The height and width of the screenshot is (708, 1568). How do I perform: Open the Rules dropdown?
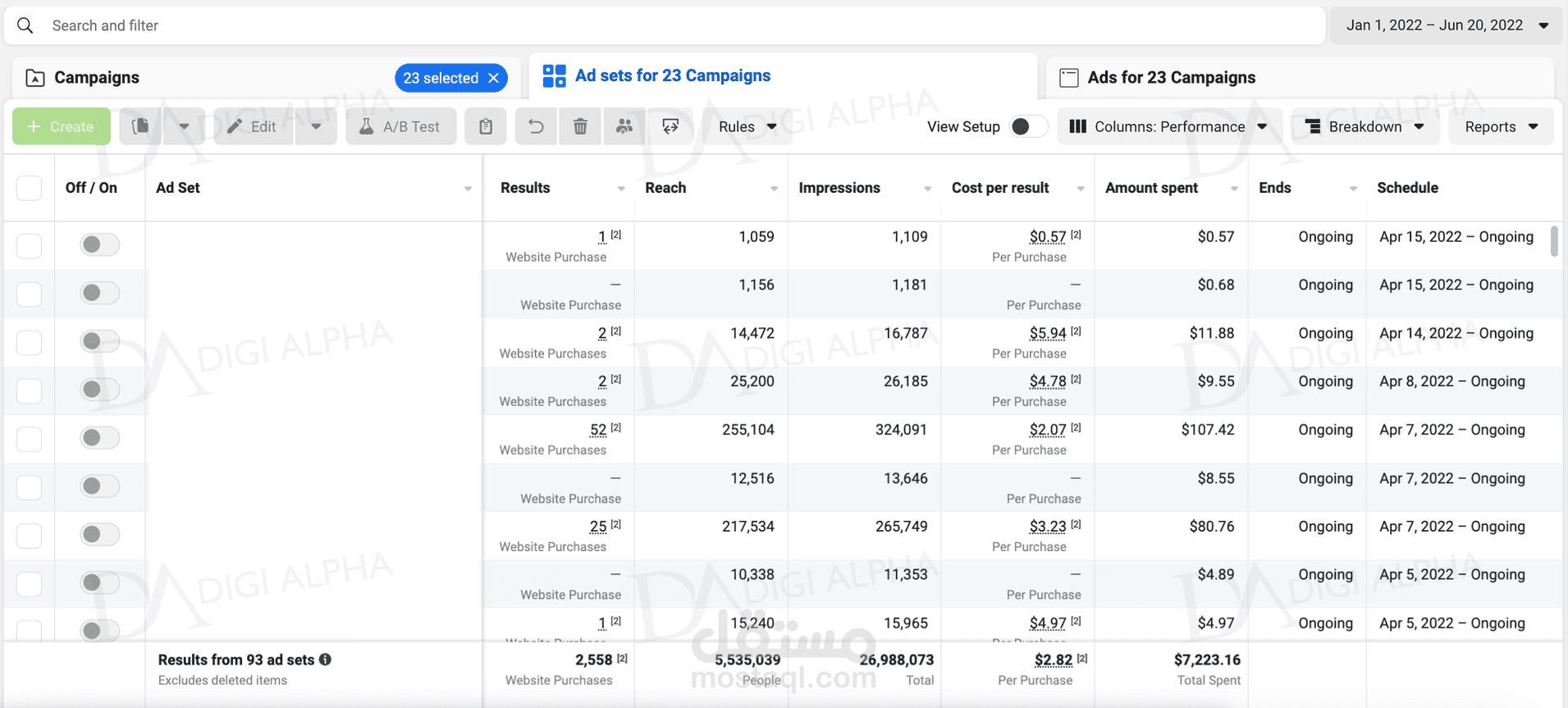pyautogui.click(x=747, y=126)
